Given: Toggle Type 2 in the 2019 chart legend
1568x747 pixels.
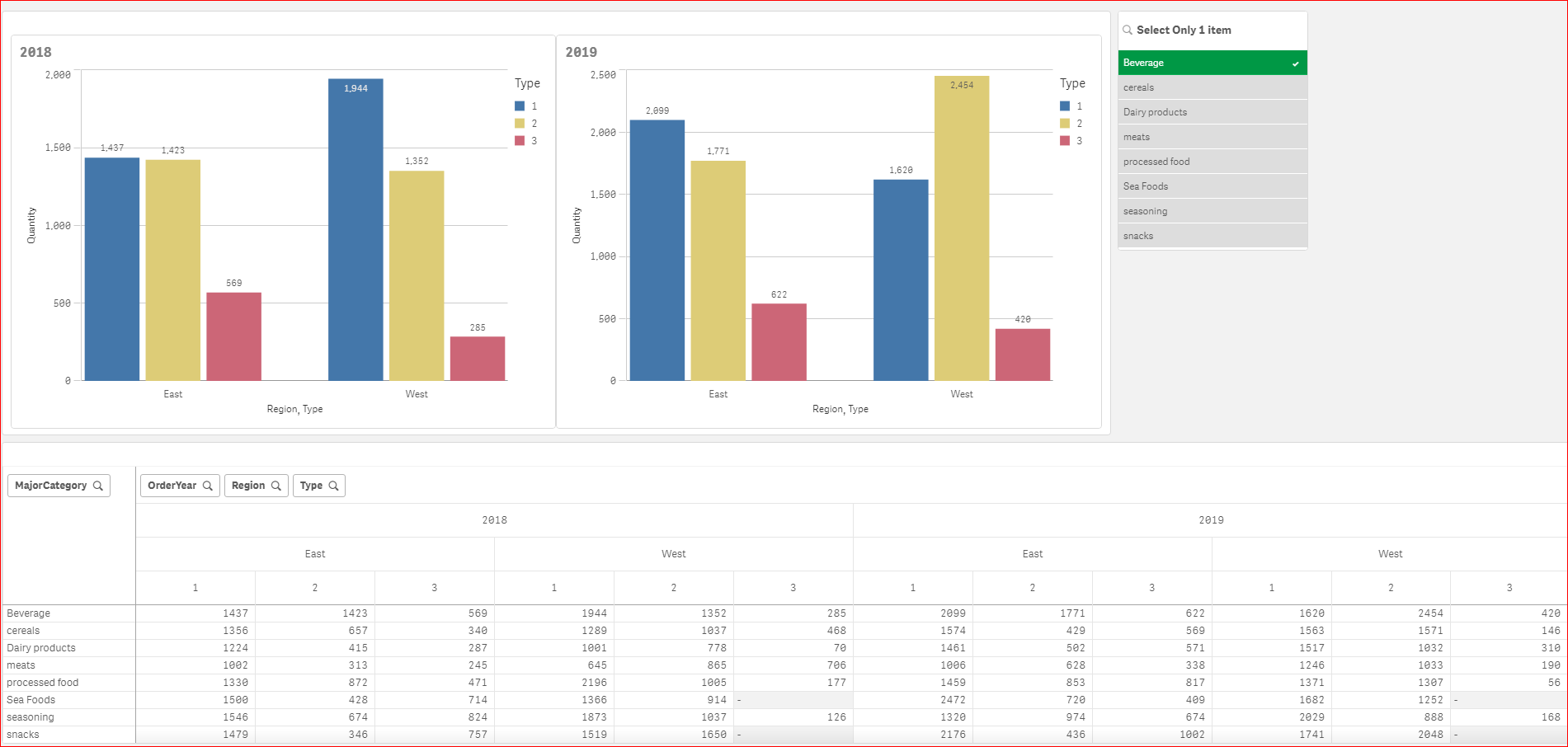Looking at the screenshot, I should (x=1064, y=123).
